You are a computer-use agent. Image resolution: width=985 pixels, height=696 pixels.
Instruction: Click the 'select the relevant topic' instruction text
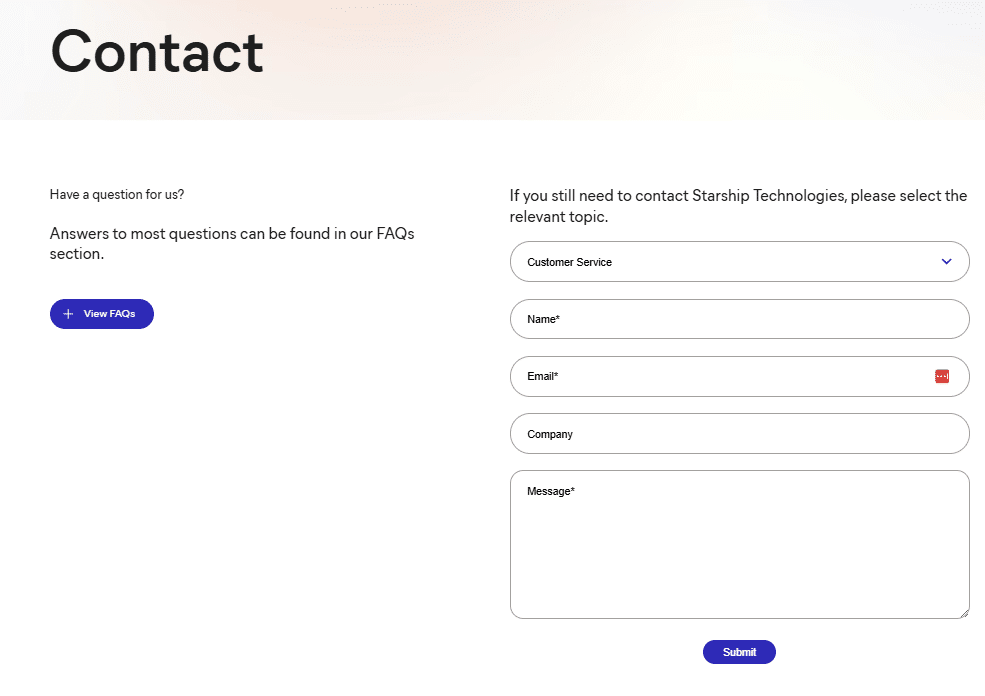[x=738, y=206]
